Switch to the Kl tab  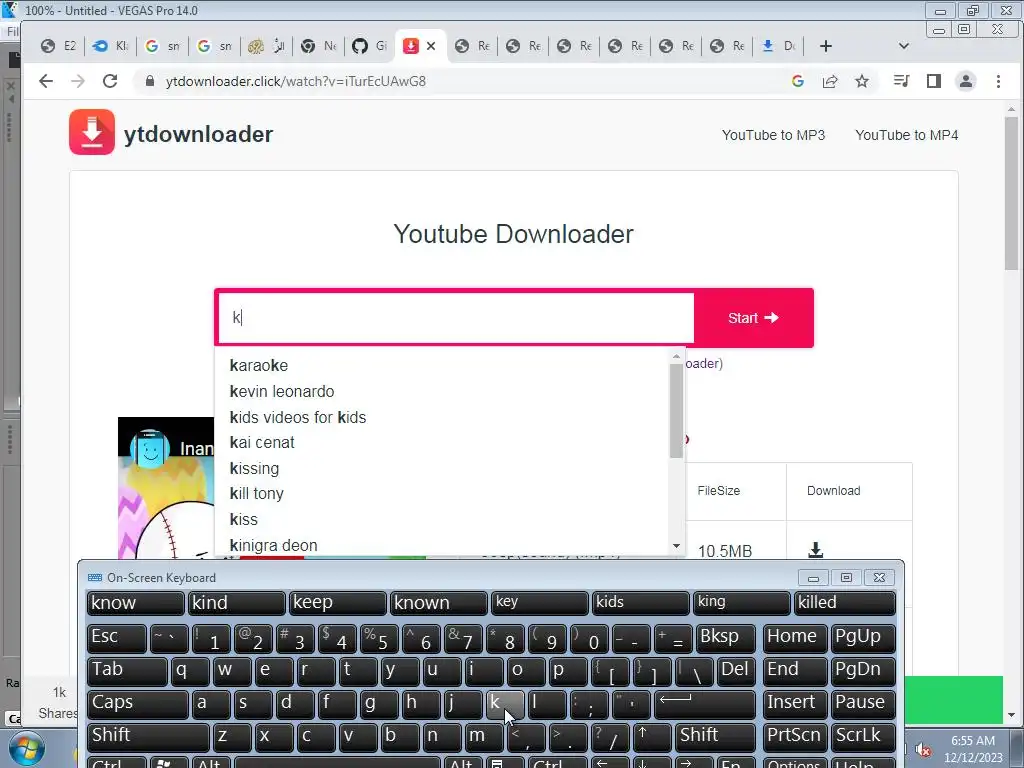click(110, 46)
